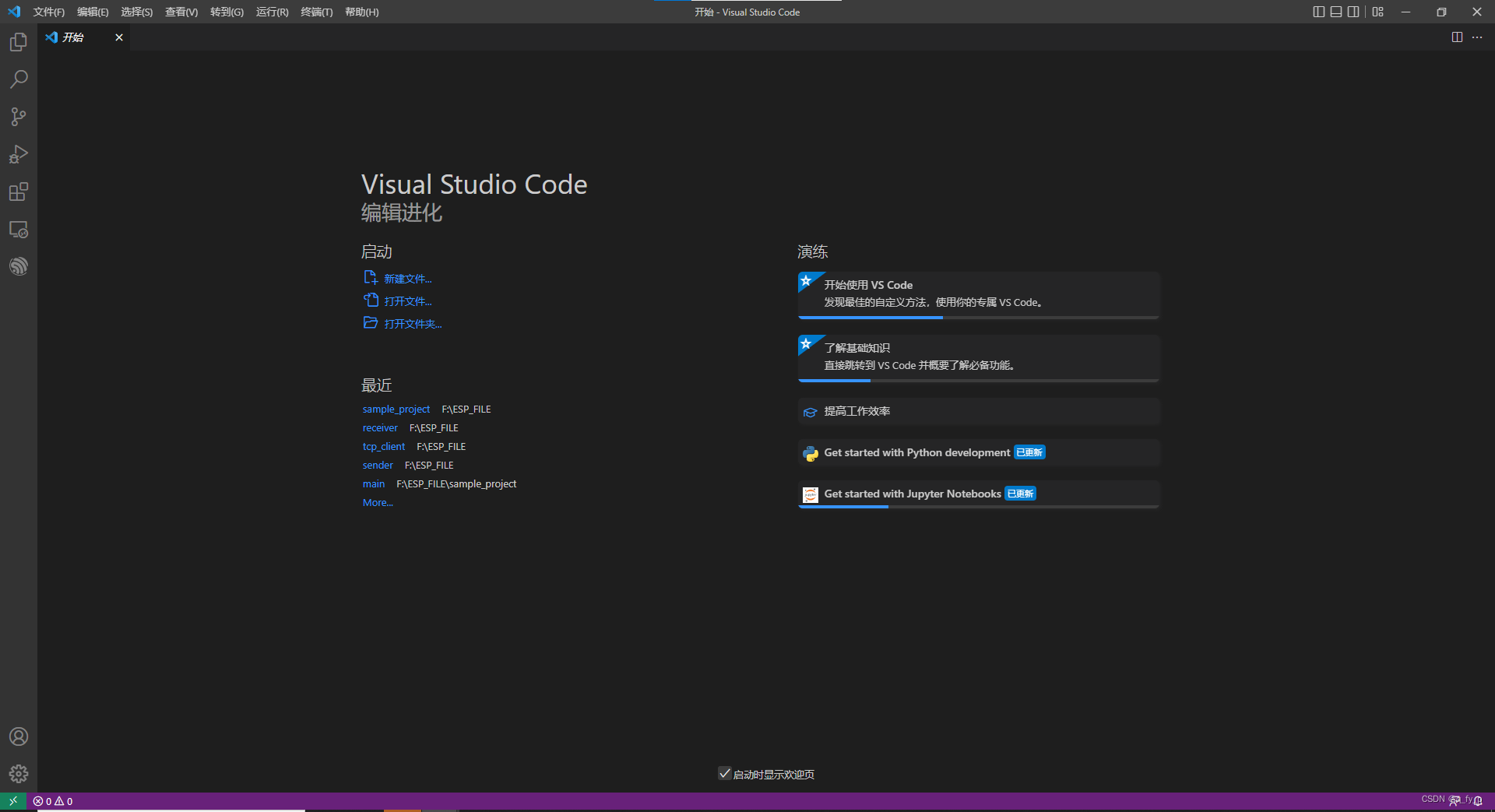Screen dimensions: 1495x812
Task: Click the 打开文件... link
Action: 407,301
